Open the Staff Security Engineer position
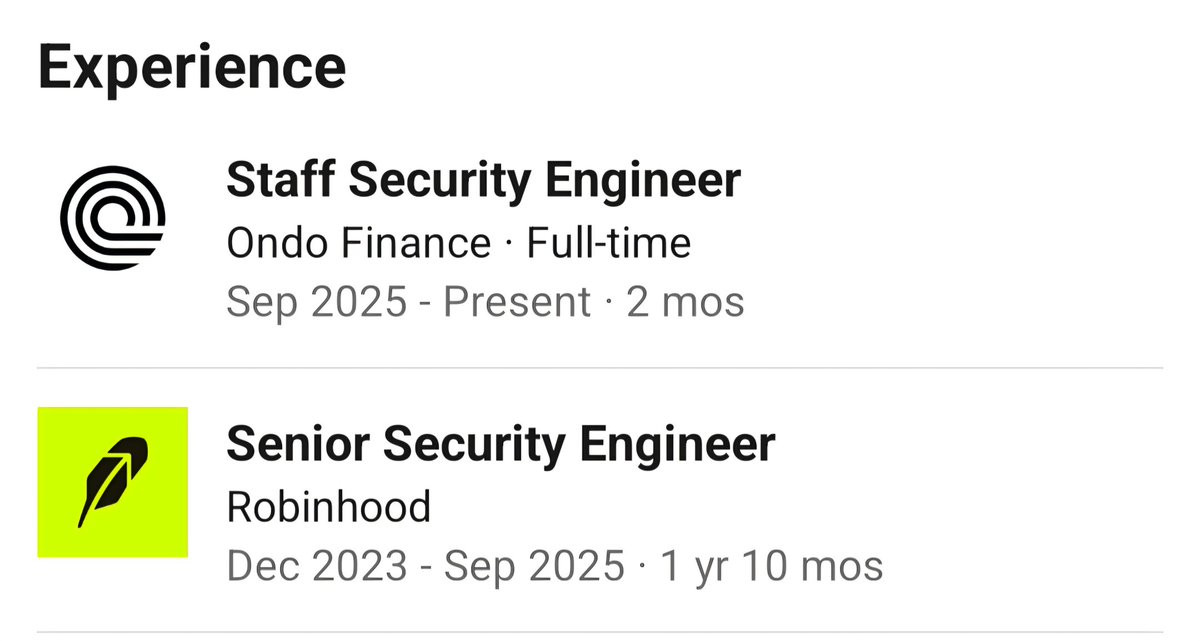The width and height of the screenshot is (1200, 641). pos(483,181)
